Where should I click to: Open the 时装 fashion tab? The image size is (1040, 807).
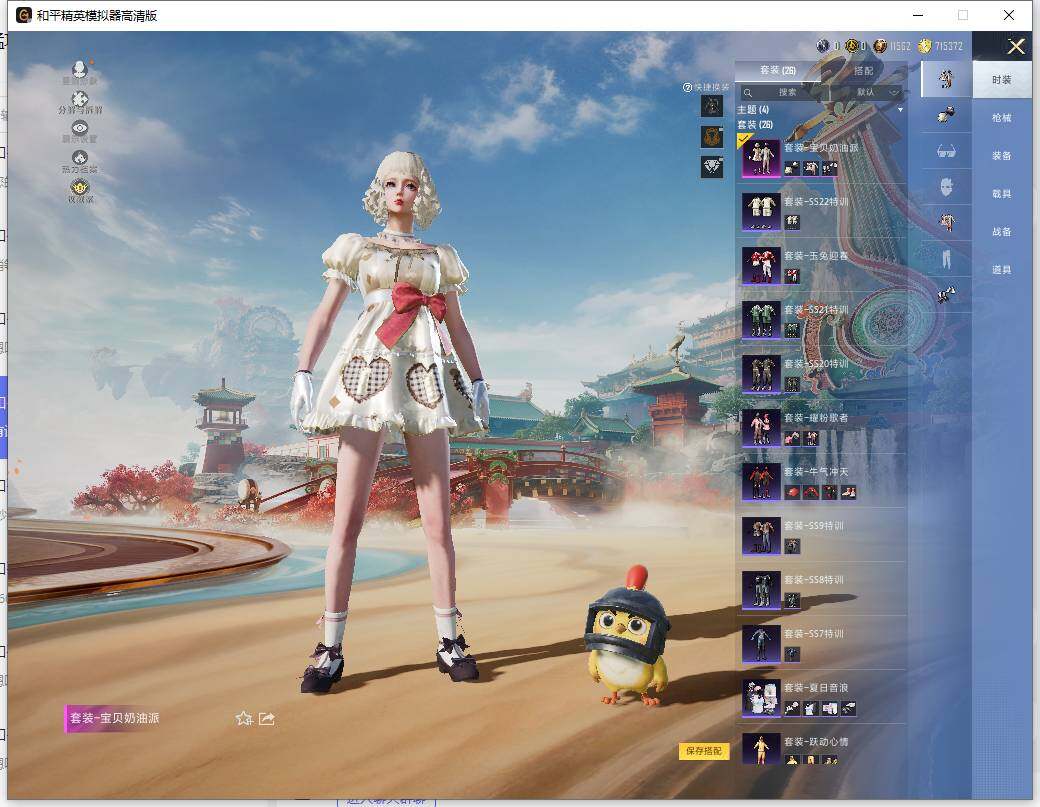click(1002, 80)
